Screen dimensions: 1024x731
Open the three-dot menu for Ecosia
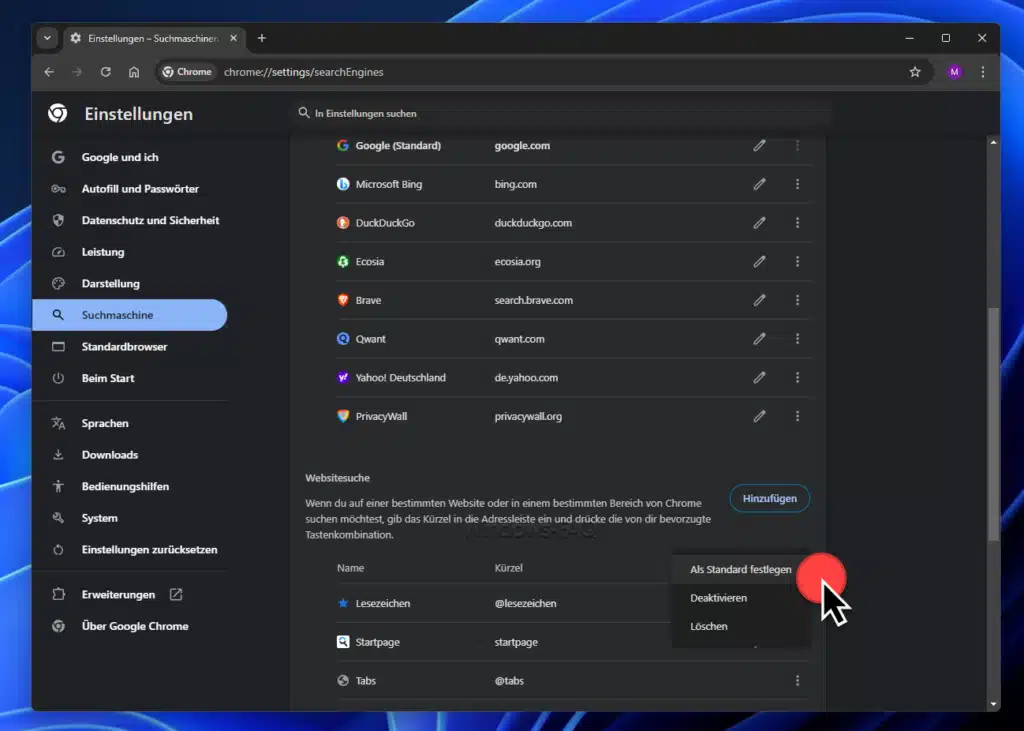click(797, 261)
